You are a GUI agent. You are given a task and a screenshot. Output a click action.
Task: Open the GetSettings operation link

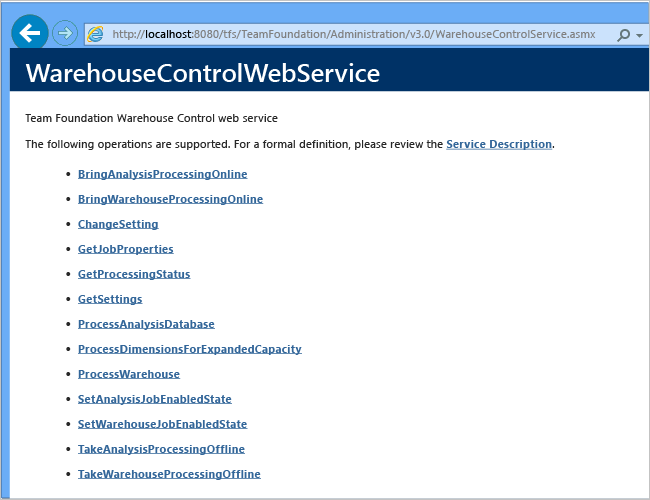tap(110, 299)
